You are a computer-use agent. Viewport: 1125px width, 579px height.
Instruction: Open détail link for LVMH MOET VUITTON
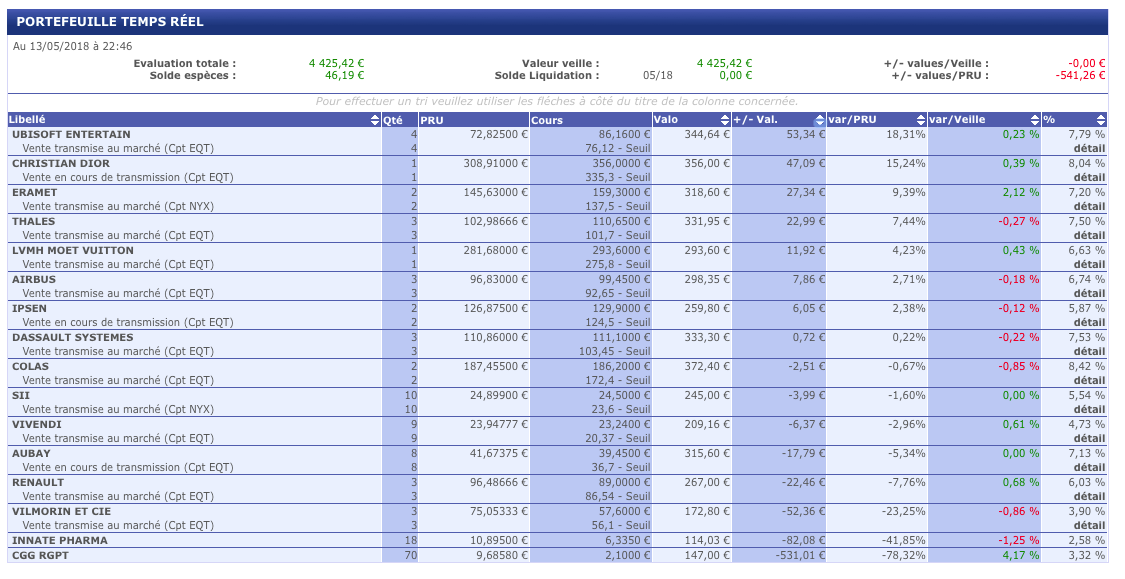[x=1089, y=265]
